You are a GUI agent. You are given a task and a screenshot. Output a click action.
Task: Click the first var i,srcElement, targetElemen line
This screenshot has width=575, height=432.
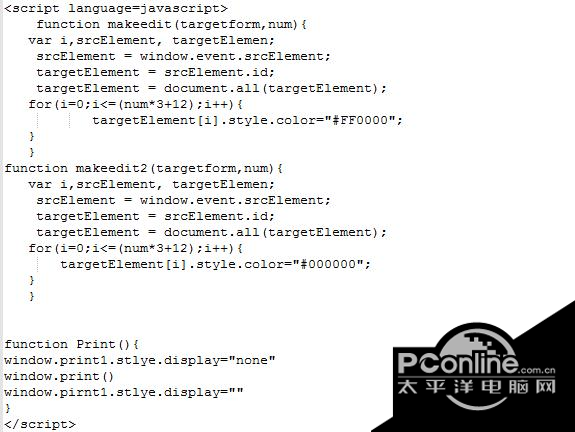click(151, 40)
